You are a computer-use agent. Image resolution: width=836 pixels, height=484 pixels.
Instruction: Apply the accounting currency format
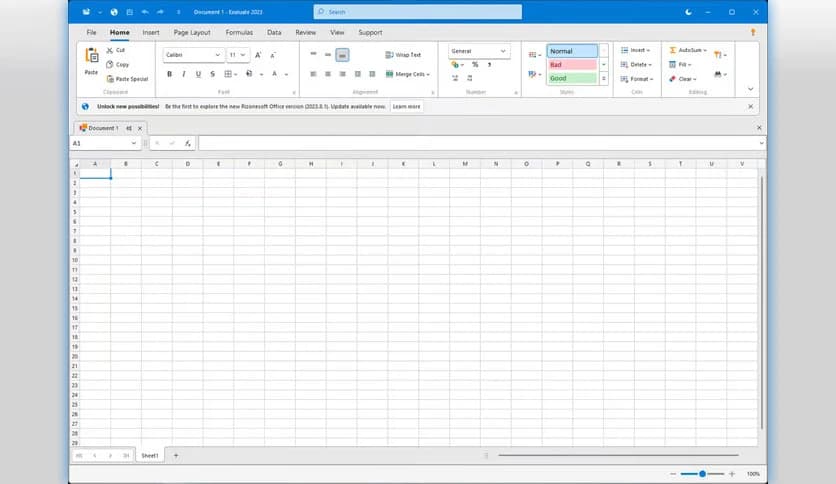pyautogui.click(x=457, y=64)
